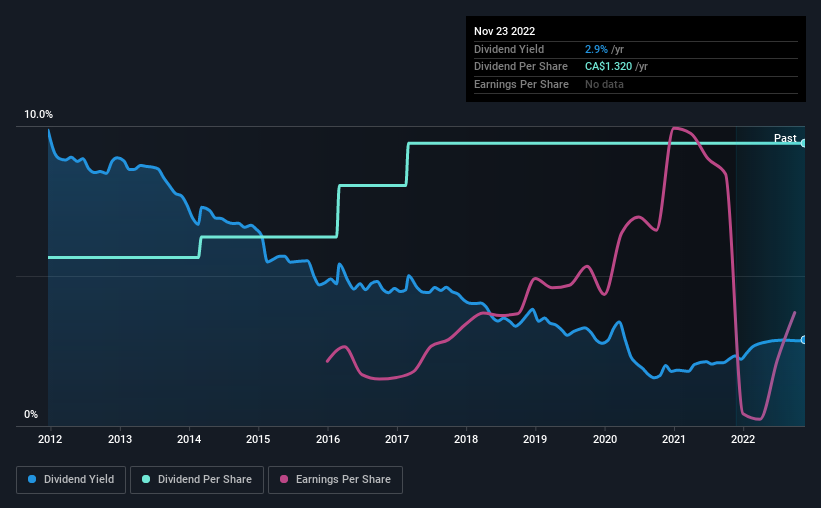
Task: Click the Dividend Yield line end marker
Action: (804, 340)
